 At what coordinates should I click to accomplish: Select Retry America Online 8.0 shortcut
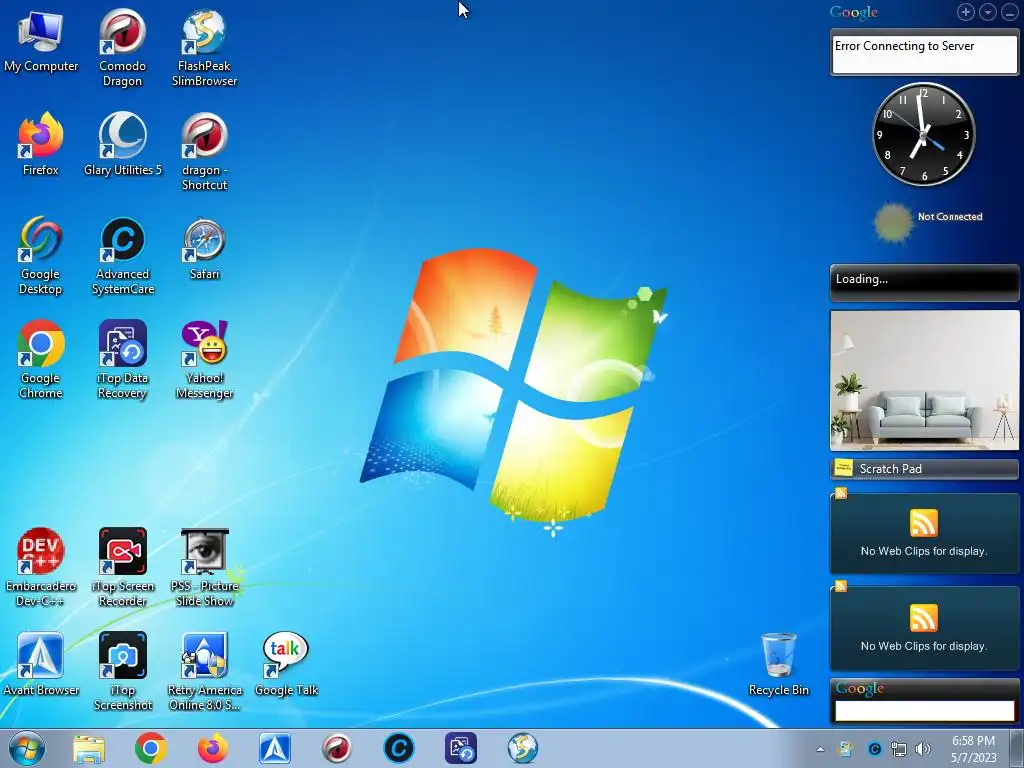pyautogui.click(x=204, y=671)
